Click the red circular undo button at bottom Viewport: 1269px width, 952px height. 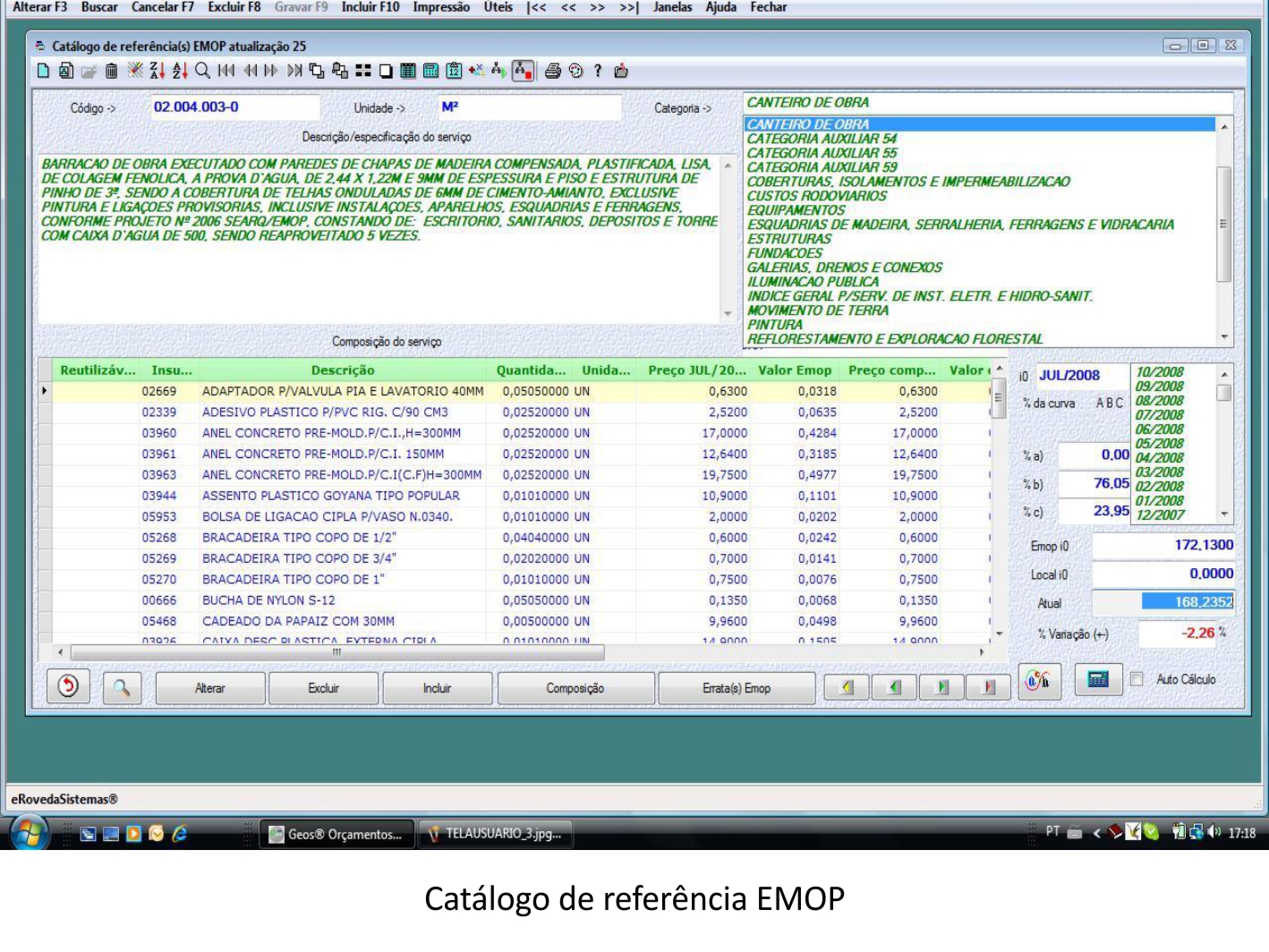coord(68,686)
